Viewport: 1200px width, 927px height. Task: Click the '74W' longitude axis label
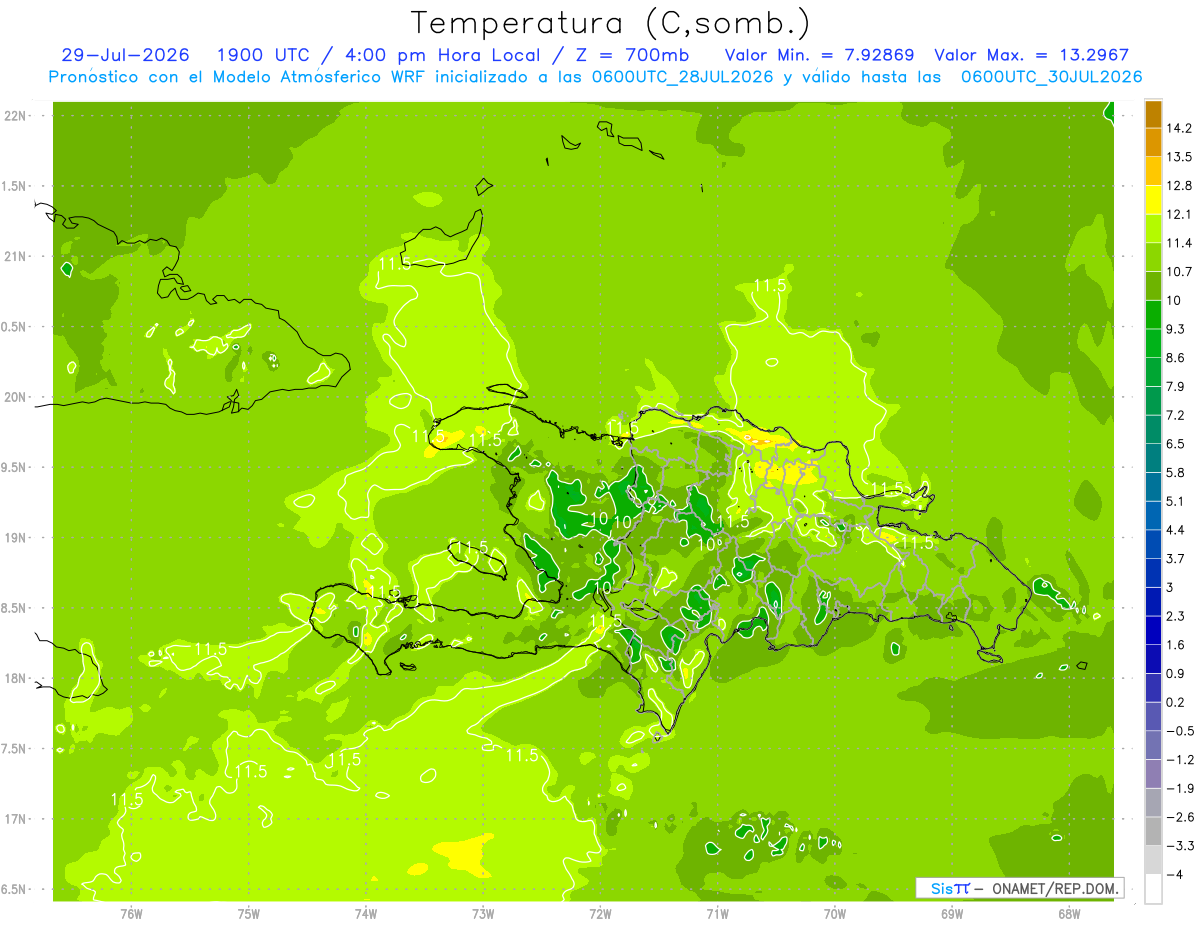[x=366, y=914]
